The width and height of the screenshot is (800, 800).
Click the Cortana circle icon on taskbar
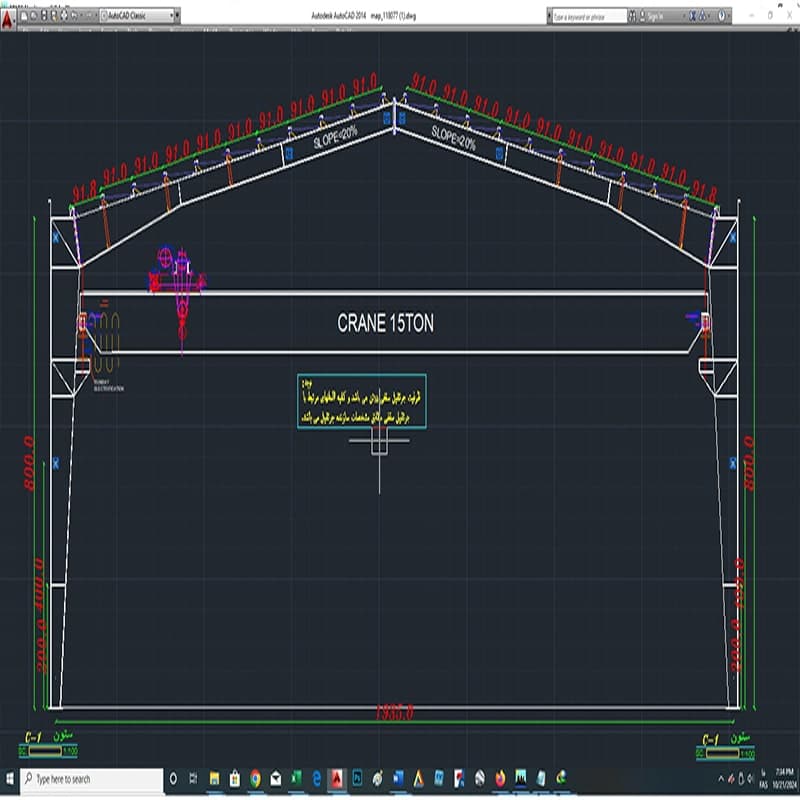coord(173,779)
